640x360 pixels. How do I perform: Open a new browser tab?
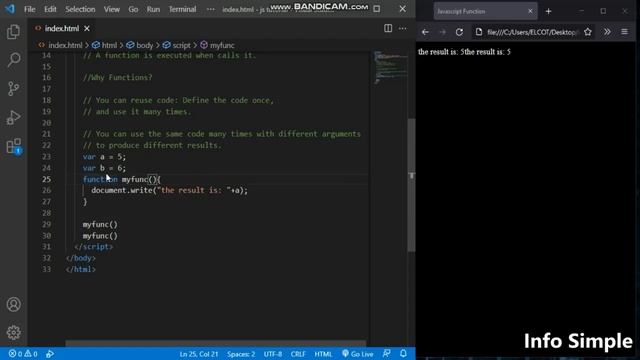pyautogui.click(x=549, y=11)
